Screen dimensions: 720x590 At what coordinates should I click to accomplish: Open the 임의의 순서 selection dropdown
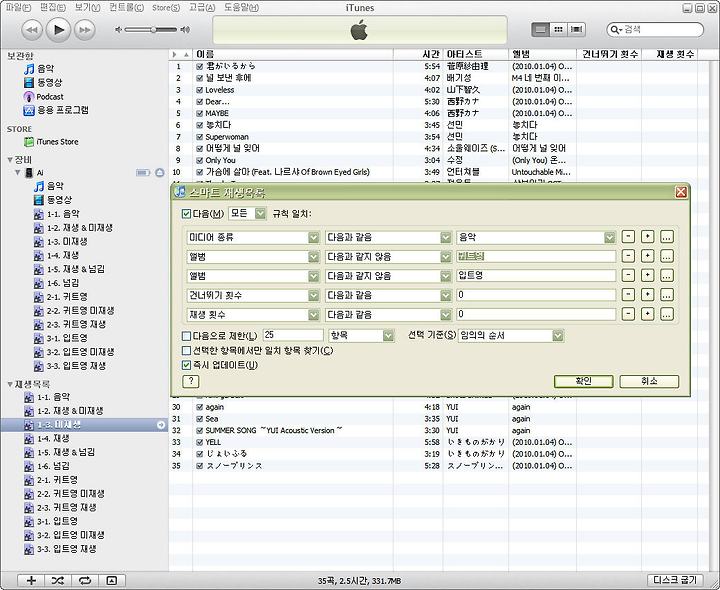[511, 336]
